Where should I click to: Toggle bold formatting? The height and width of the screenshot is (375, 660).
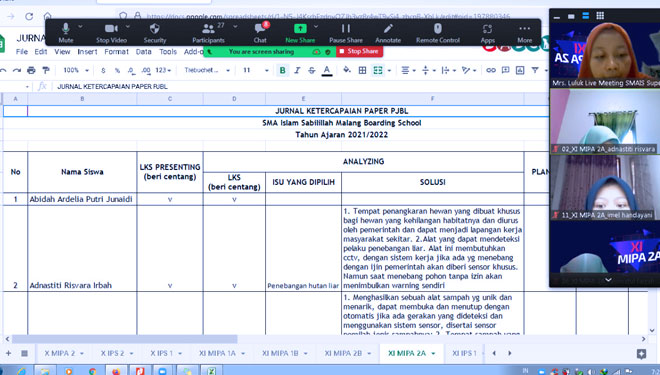282,70
